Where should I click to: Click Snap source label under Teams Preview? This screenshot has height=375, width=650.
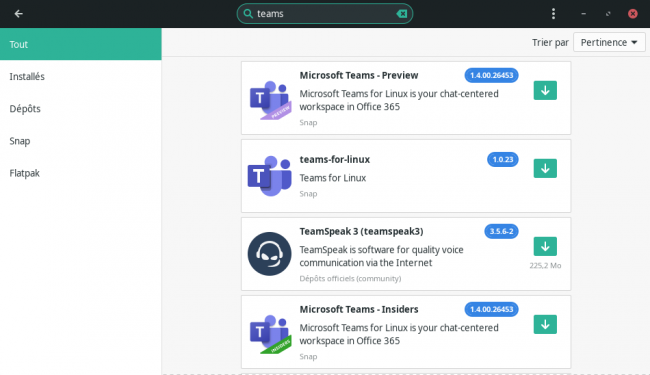(x=308, y=123)
